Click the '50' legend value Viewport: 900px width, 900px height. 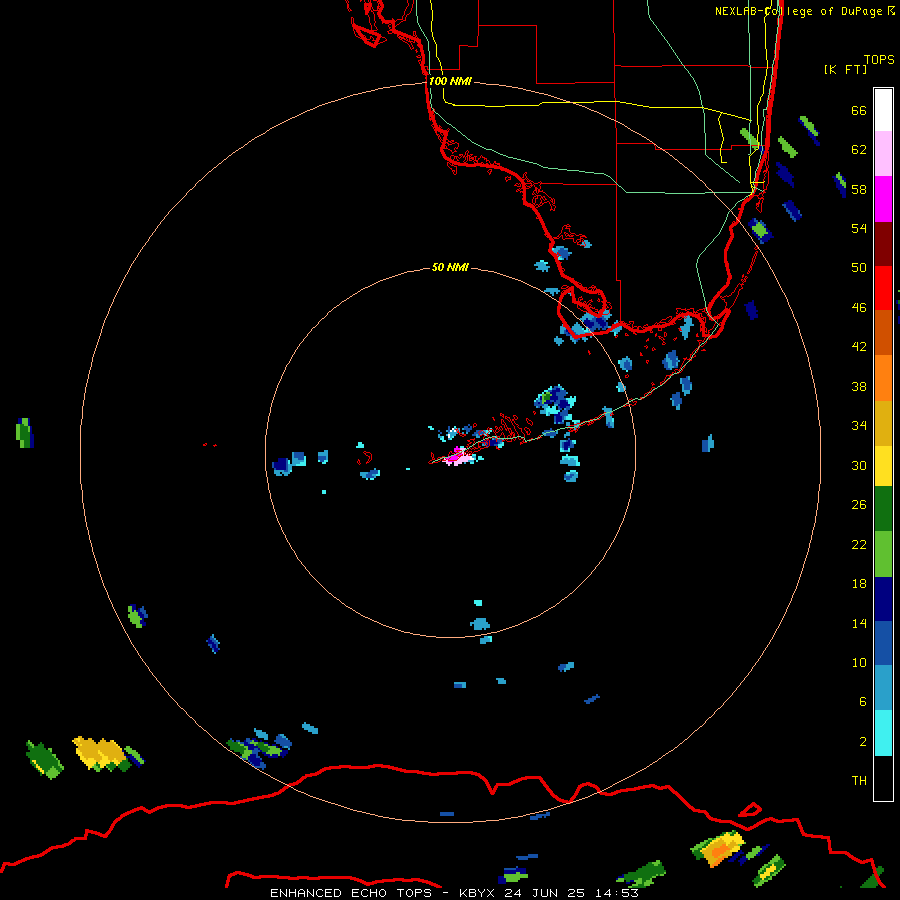click(x=859, y=268)
